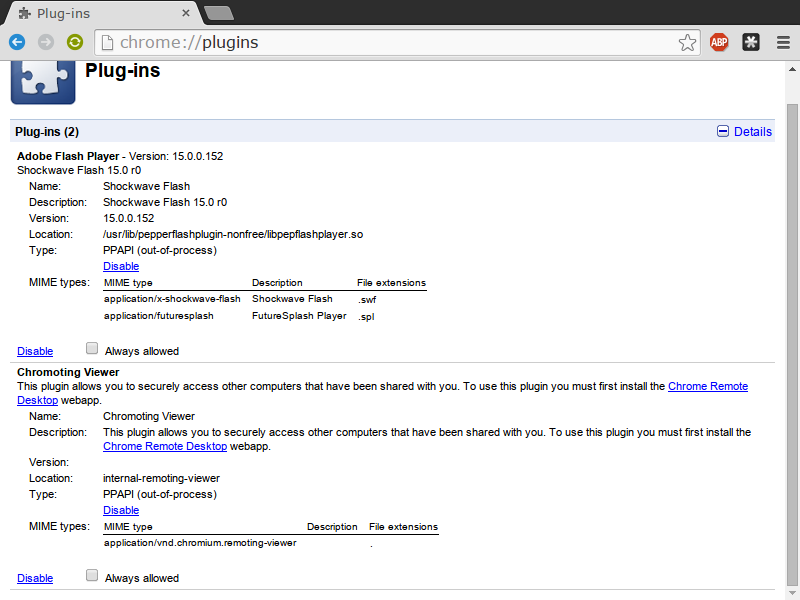Click the Chromoting Viewer heading
The image size is (800, 600).
pos(68,372)
